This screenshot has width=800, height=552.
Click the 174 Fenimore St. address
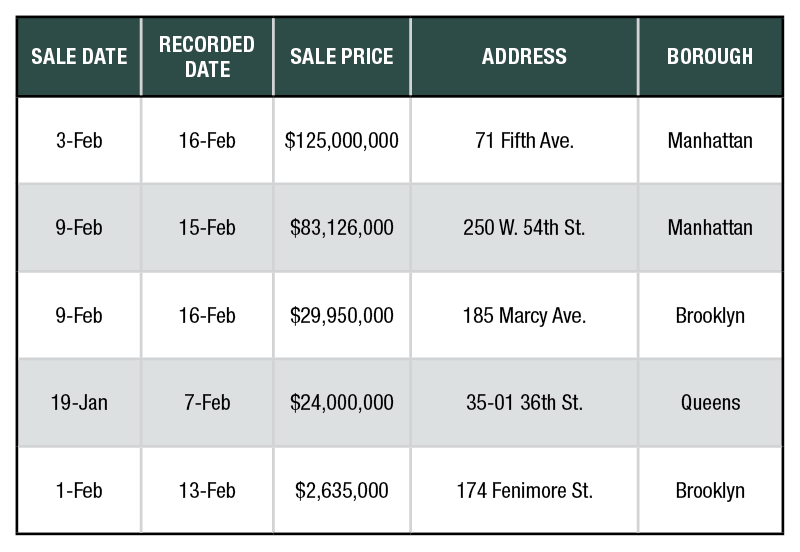coord(524,491)
